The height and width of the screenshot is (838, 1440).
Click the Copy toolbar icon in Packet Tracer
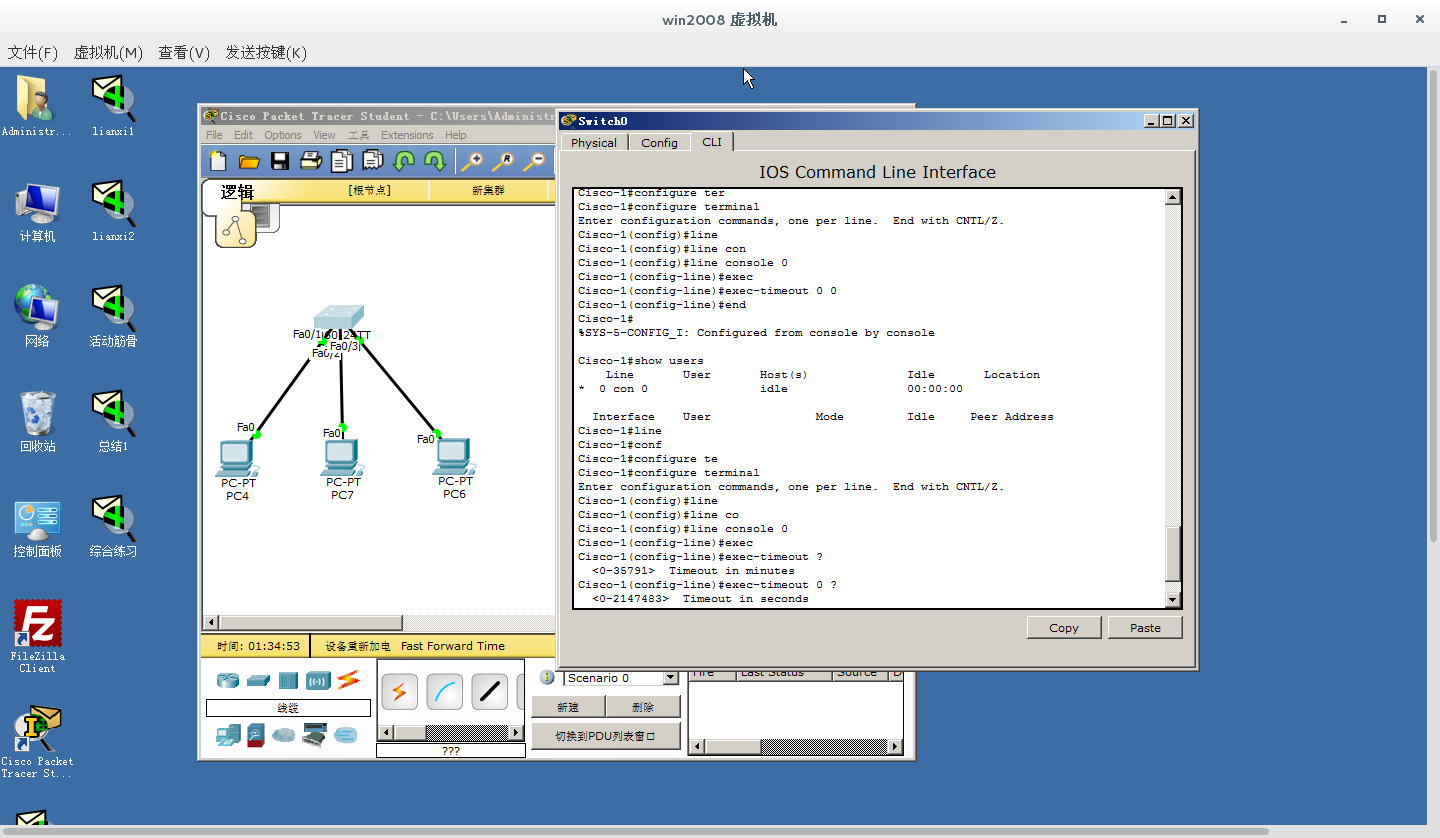(342, 161)
